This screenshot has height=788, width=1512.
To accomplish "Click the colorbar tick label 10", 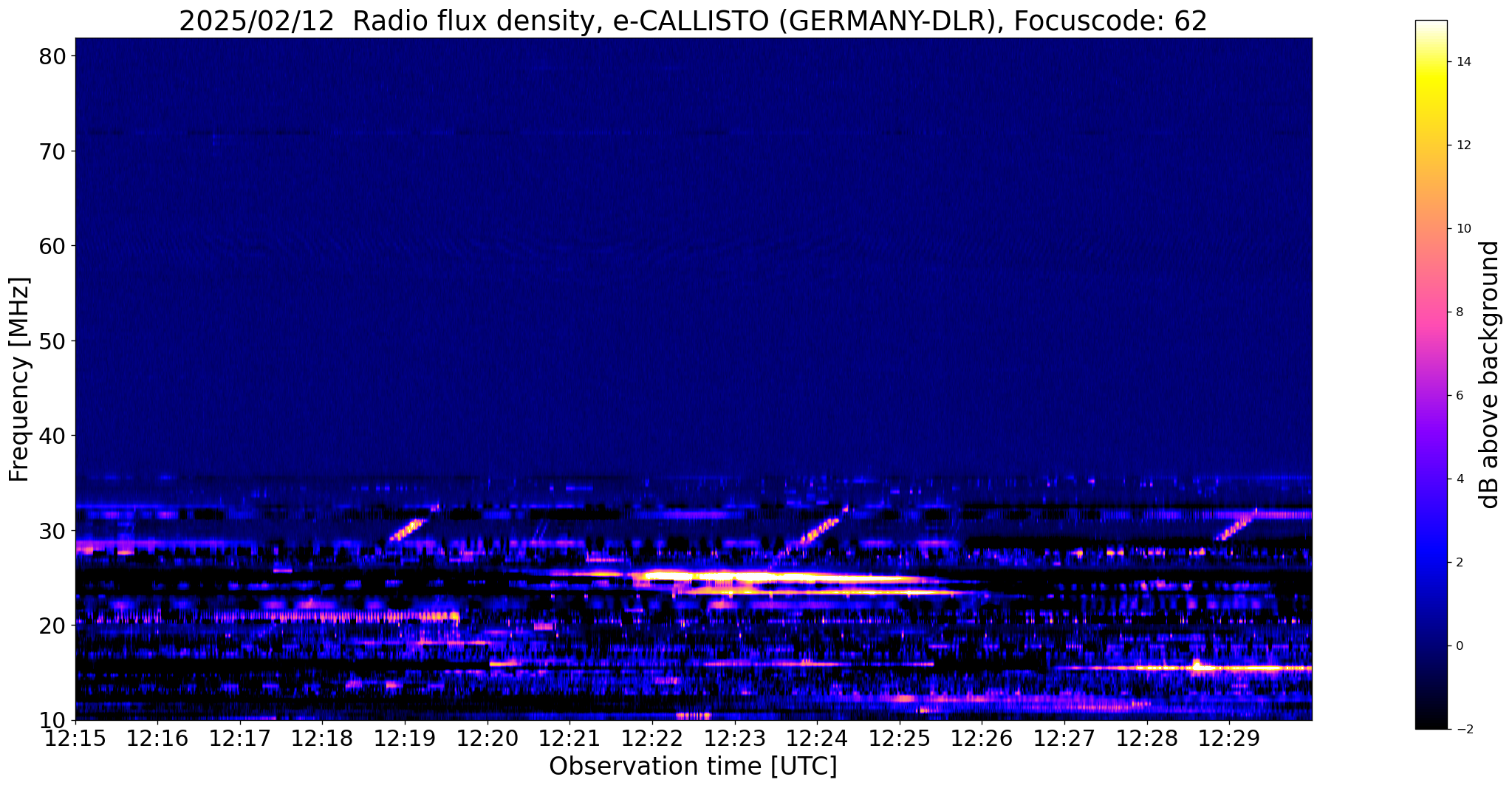I will [x=1463, y=229].
